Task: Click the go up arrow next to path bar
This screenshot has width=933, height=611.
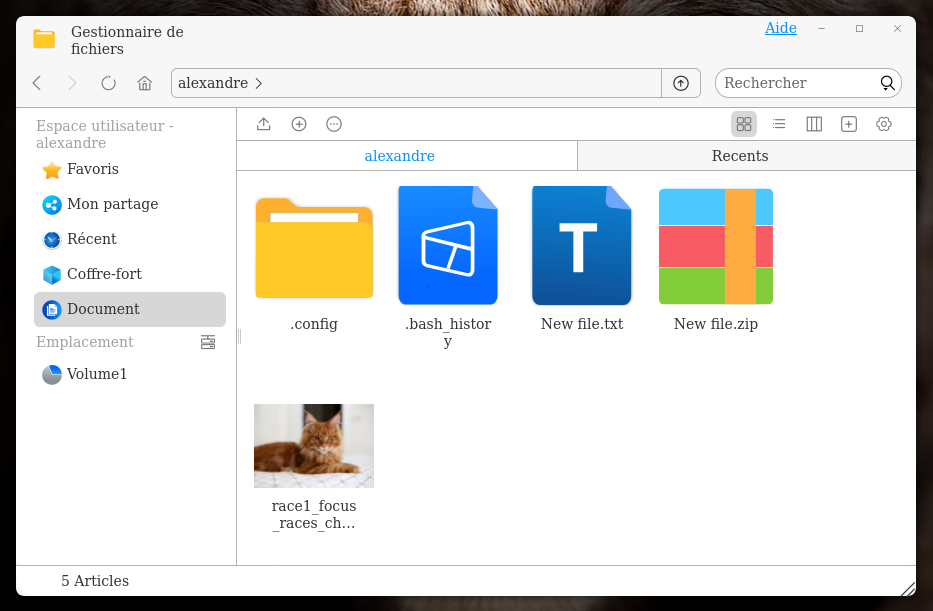Action: pos(681,83)
